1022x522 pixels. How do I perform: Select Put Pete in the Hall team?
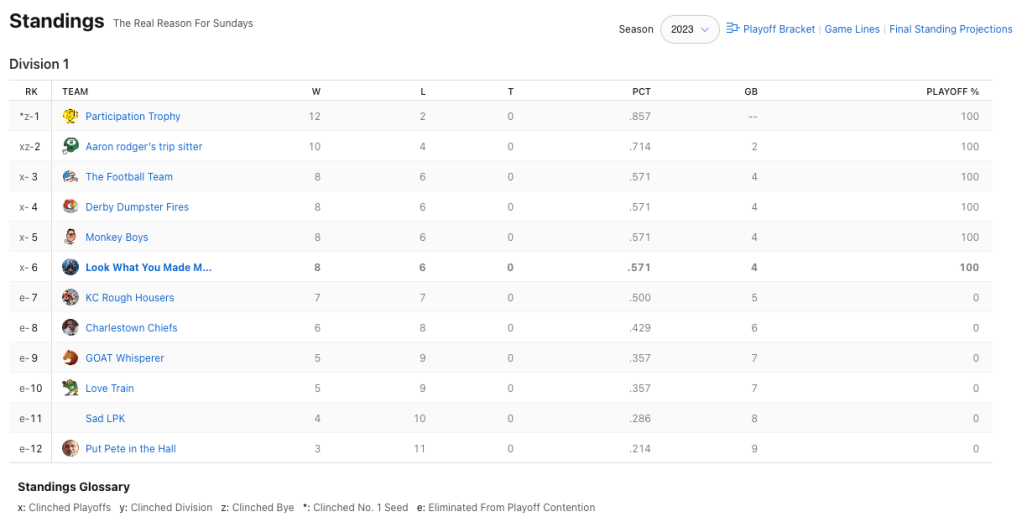coord(130,449)
